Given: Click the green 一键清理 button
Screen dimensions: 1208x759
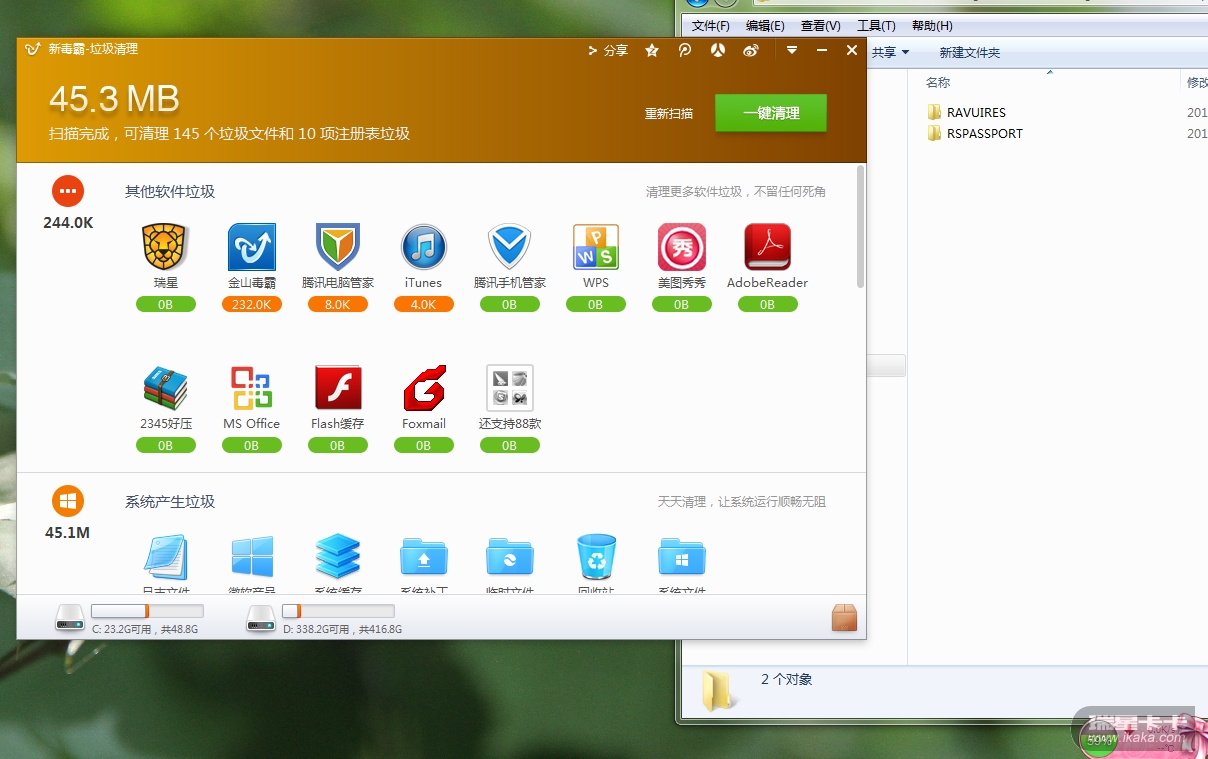Looking at the screenshot, I should (771, 113).
